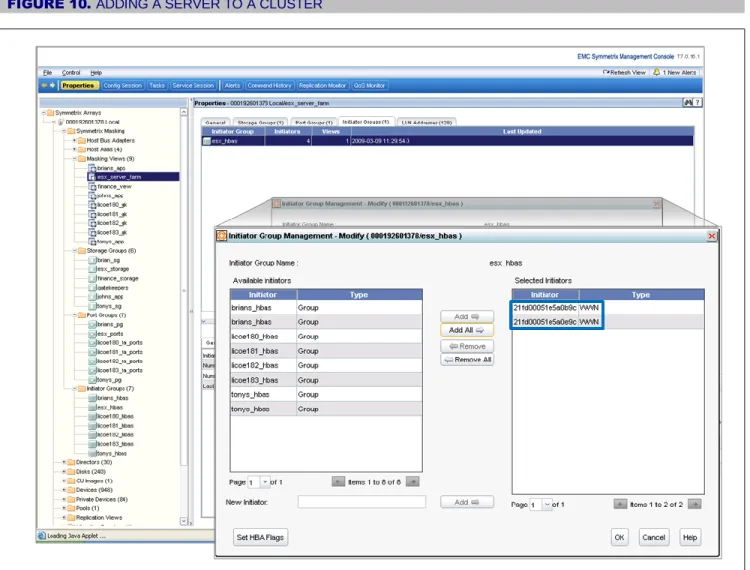Click the Add button next to New Initiator
750x570 pixels.
[467, 502]
